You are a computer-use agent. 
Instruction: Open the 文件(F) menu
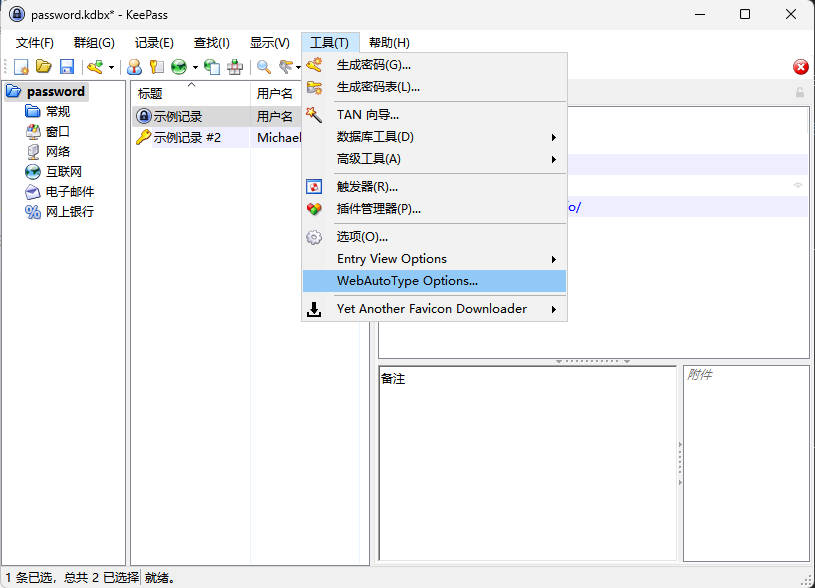click(35, 43)
